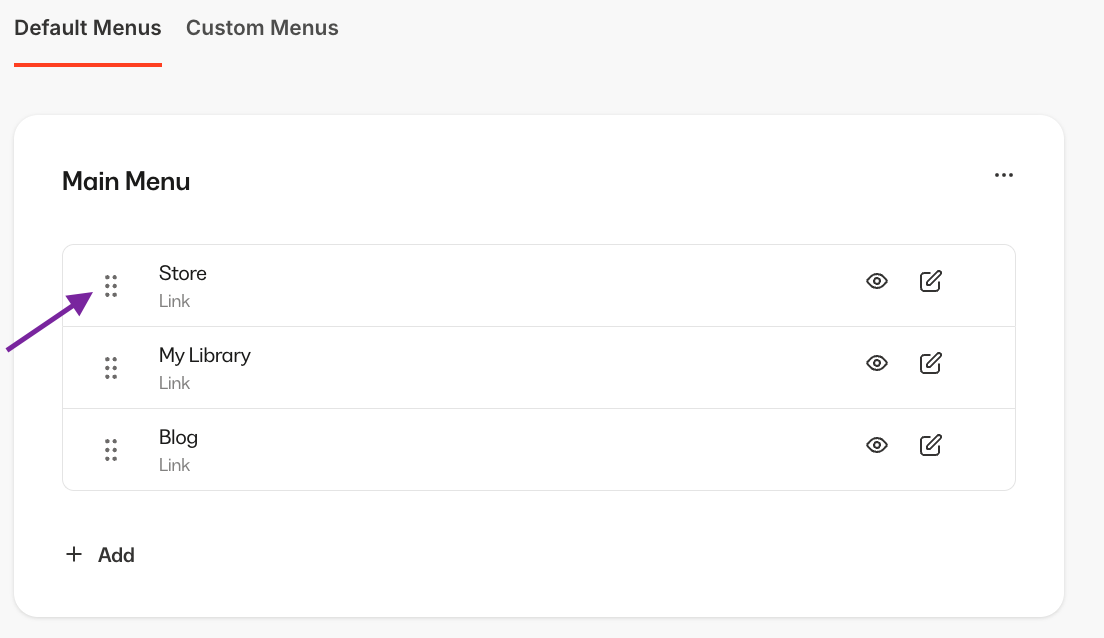
Task: Switch to the Custom Menus tab
Action: click(262, 28)
